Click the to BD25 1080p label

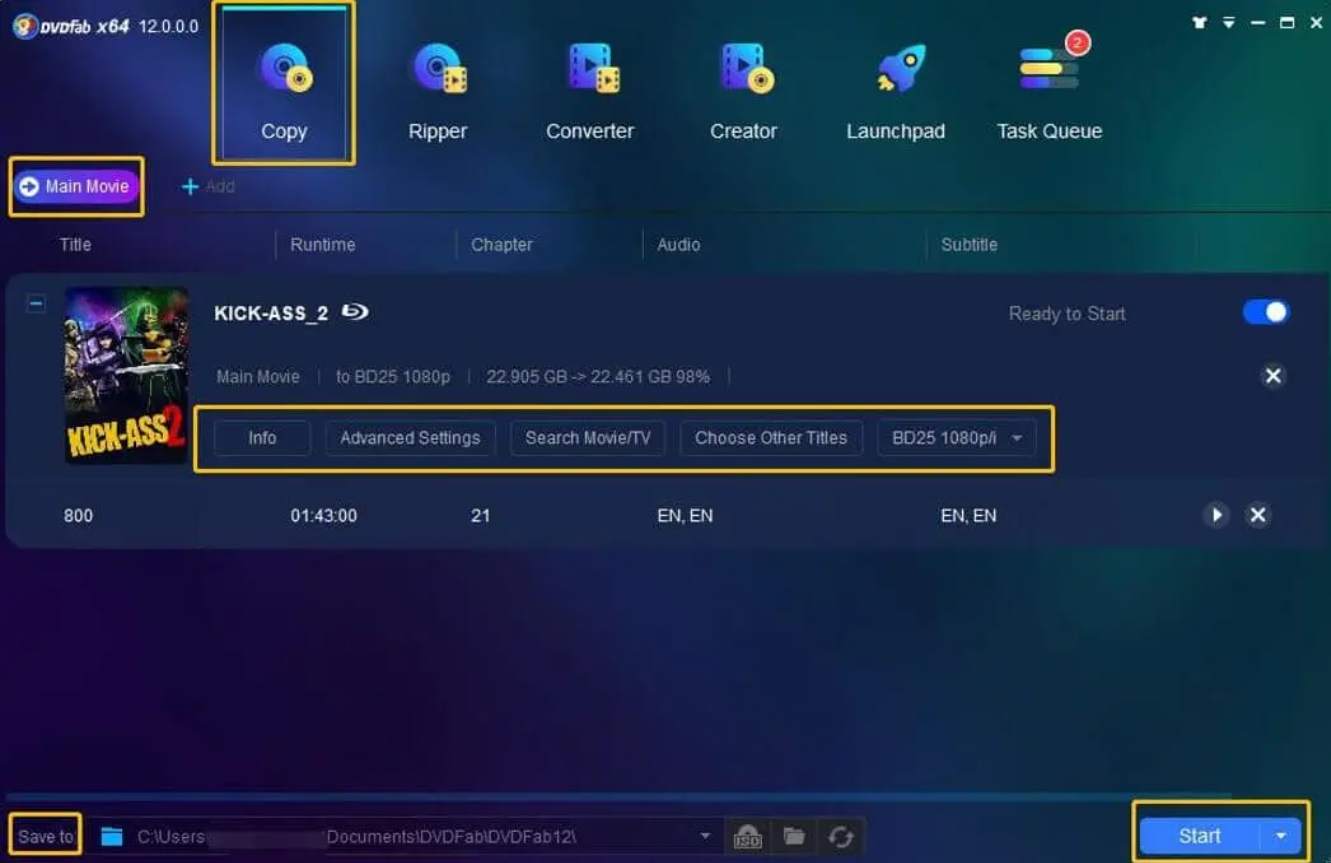click(x=393, y=377)
